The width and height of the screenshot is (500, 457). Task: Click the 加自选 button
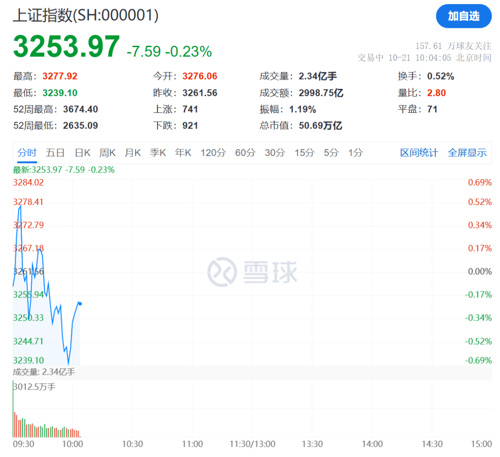point(463,16)
